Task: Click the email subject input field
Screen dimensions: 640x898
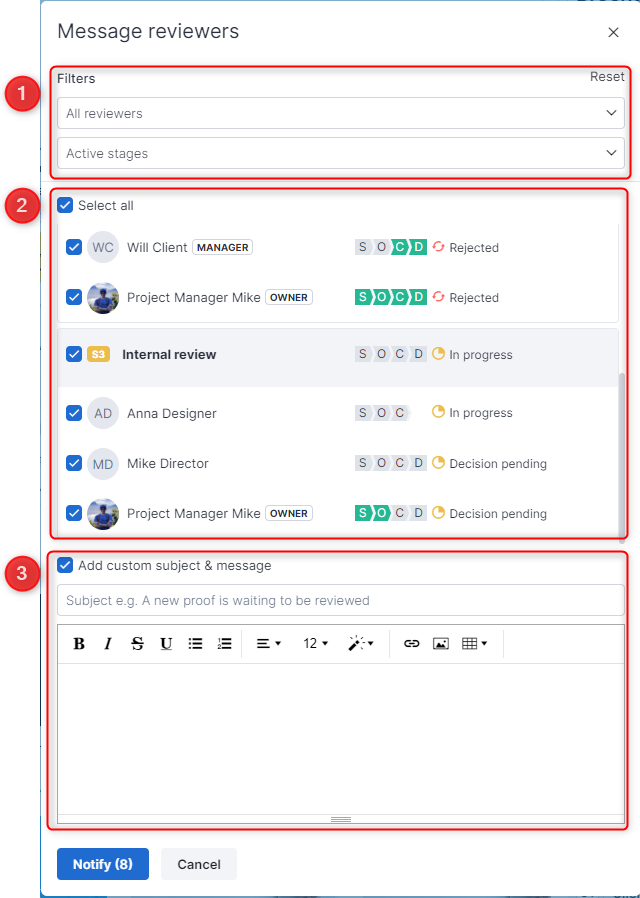Action: click(x=340, y=601)
